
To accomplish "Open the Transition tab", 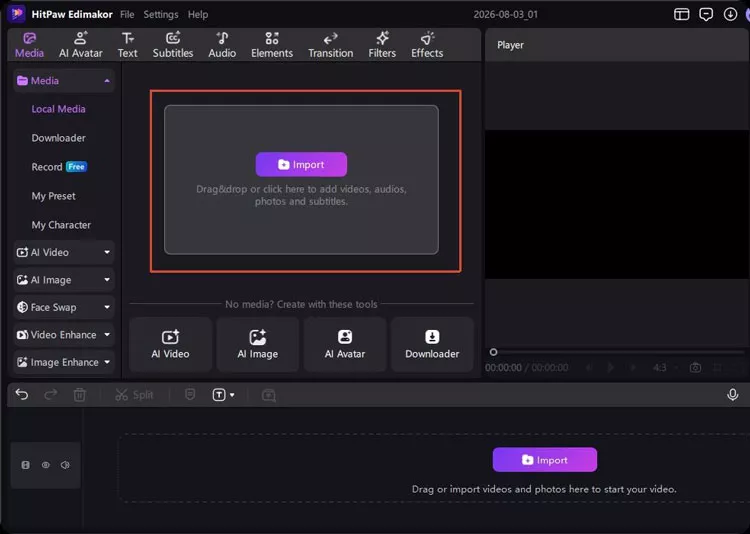I will (x=331, y=45).
